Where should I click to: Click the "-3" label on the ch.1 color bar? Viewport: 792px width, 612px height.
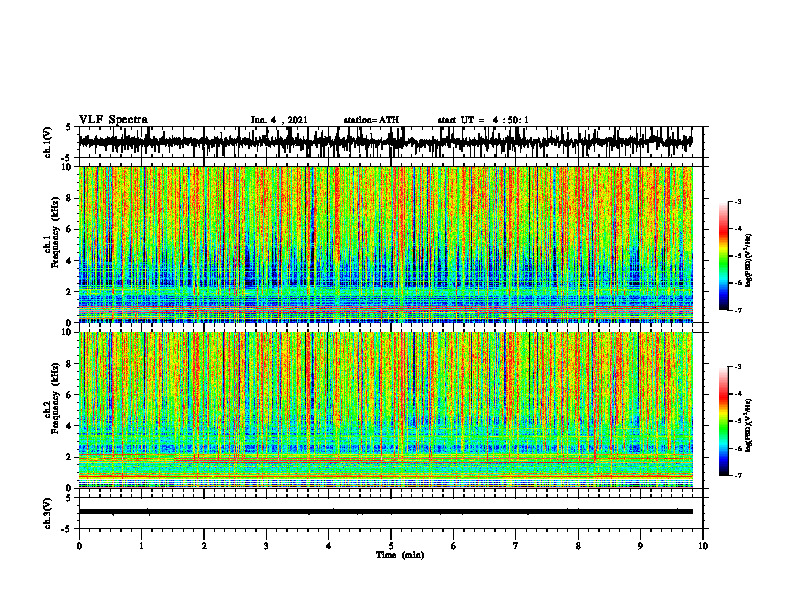pos(737,202)
